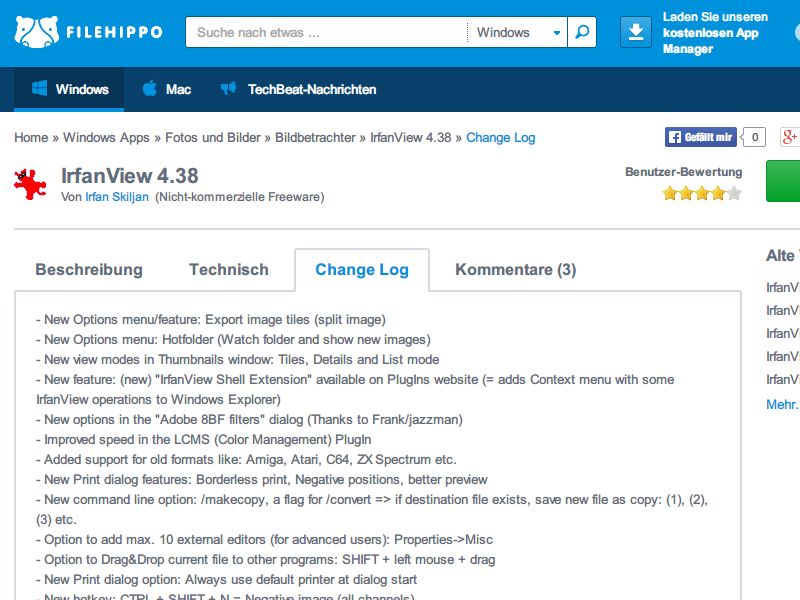Screen dimensions: 800x600
Task: Click the Google Plus share icon
Action: click(790, 137)
